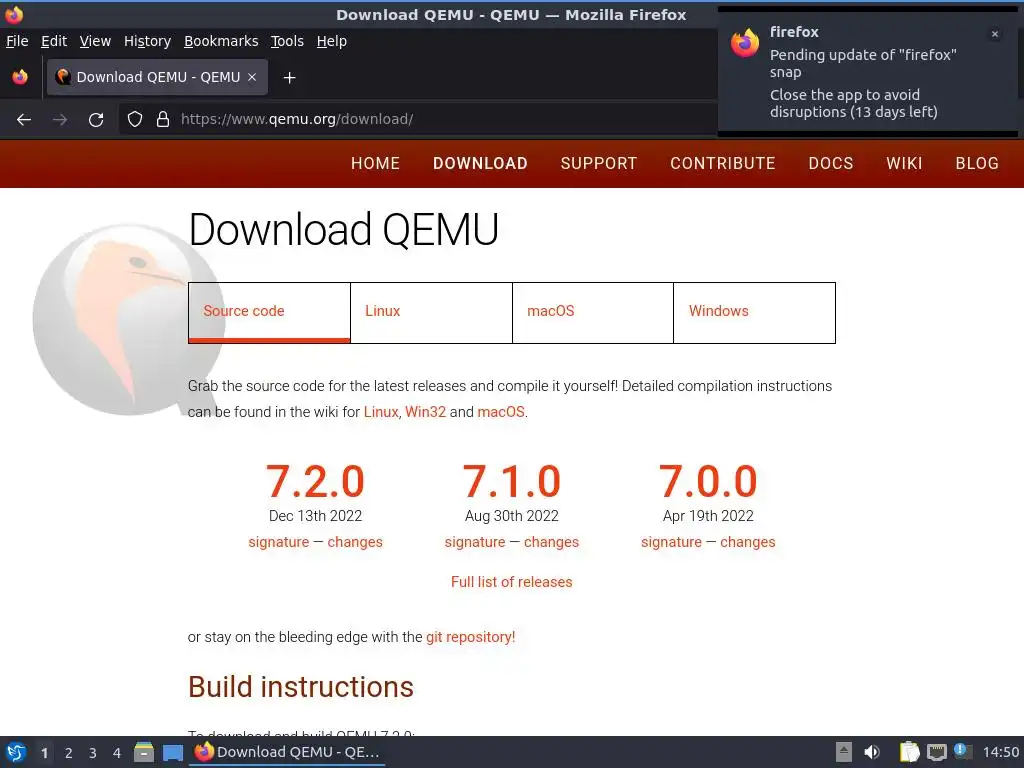Open the changes link for 7.1.0
The image size is (1024, 768).
pyautogui.click(x=551, y=542)
